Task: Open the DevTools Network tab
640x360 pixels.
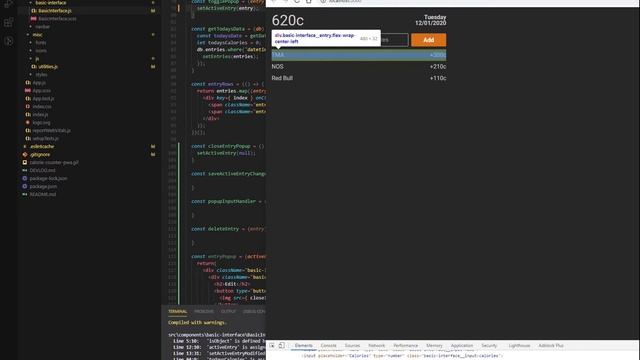Action: pos(376,346)
